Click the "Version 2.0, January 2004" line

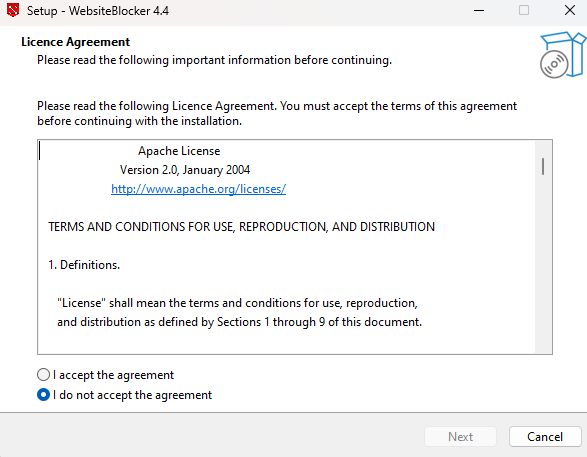(185, 170)
